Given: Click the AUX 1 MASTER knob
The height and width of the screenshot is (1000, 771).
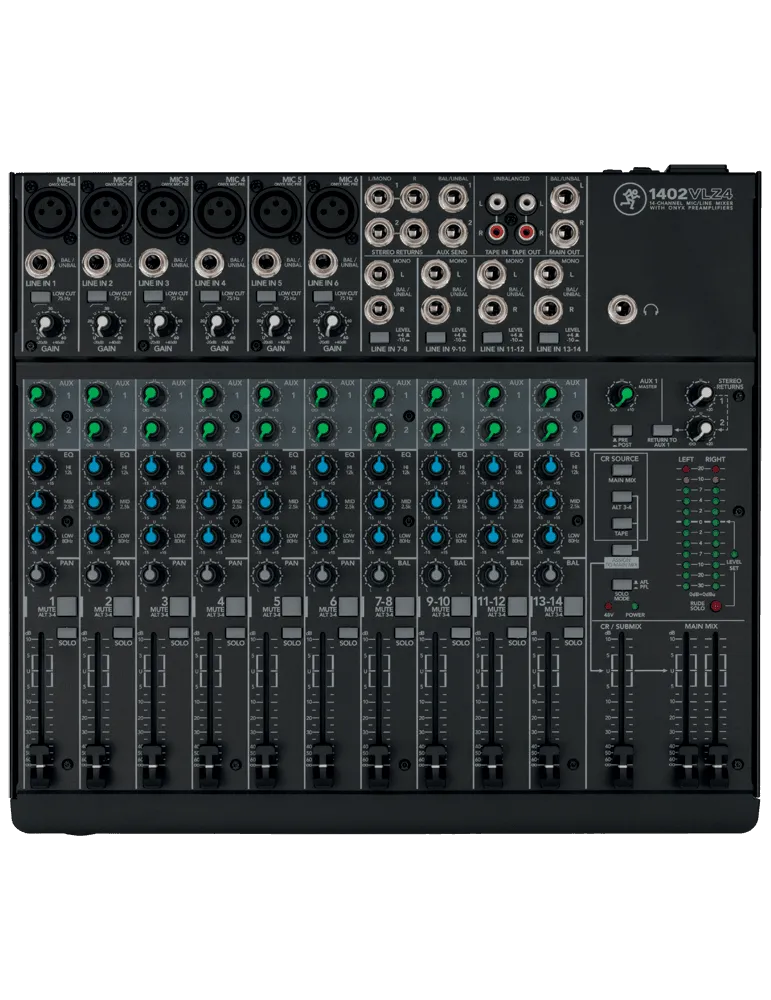Looking at the screenshot, I should click(621, 395).
